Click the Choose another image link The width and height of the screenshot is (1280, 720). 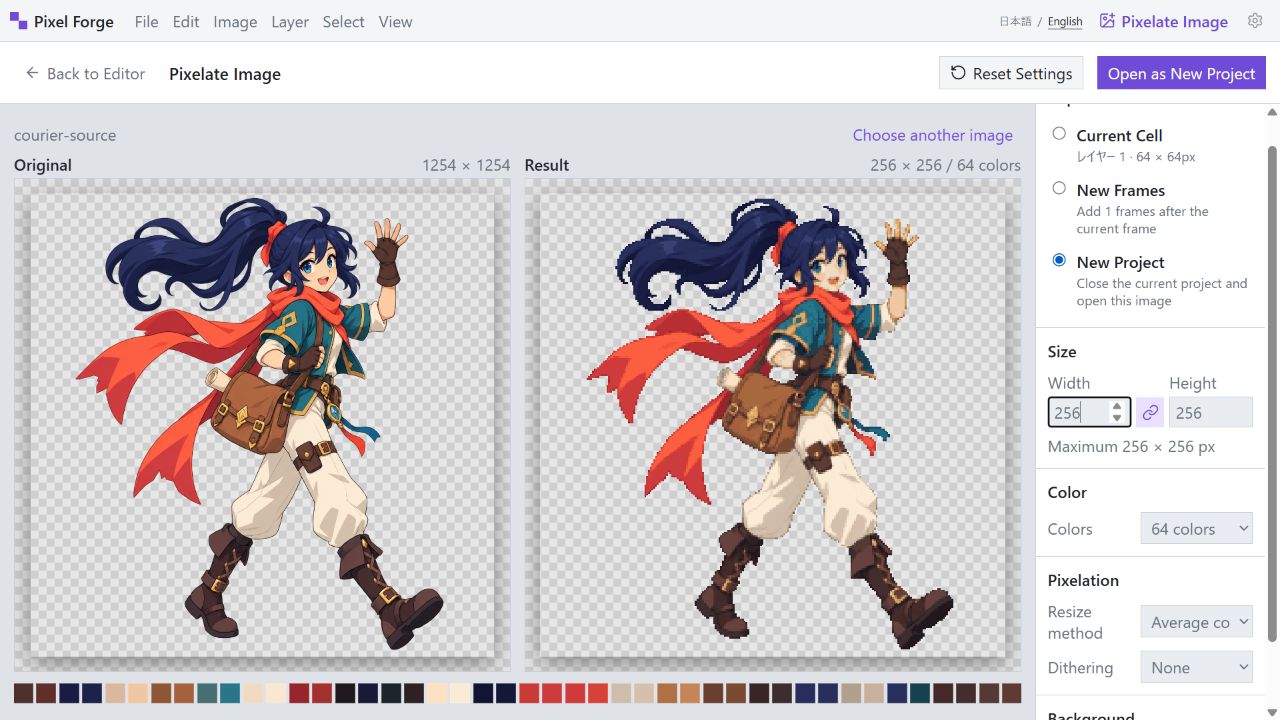[x=932, y=135]
